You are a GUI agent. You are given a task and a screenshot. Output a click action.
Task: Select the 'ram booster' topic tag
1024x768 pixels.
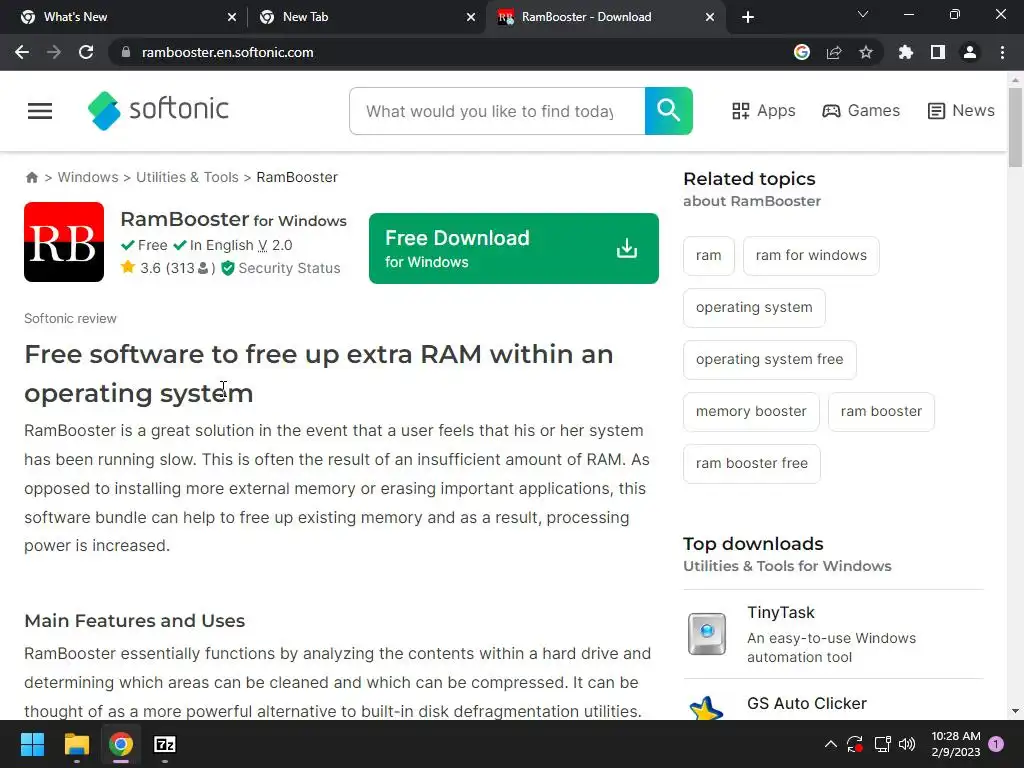click(x=881, y=411)
